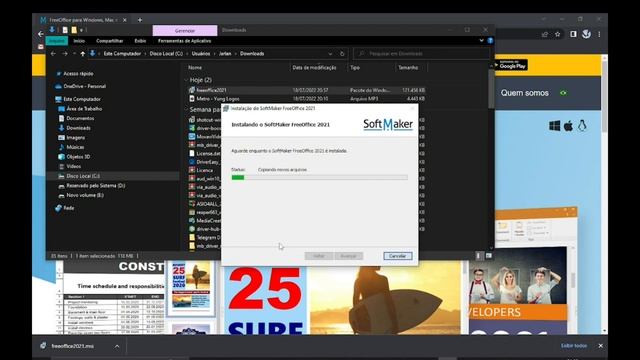Image resolution: width=640 pixels, height=360 pixels.
Task: Select Este Computador in navigation pane
Action: coord(82,99)
